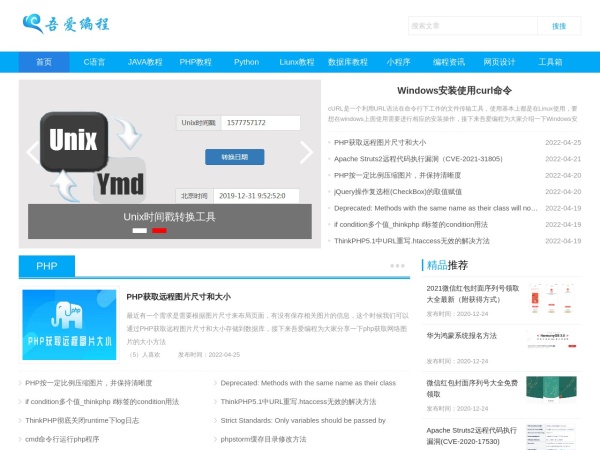Open the Python navigation menu item
Screen dimensions: 600x450
point(246,62)
